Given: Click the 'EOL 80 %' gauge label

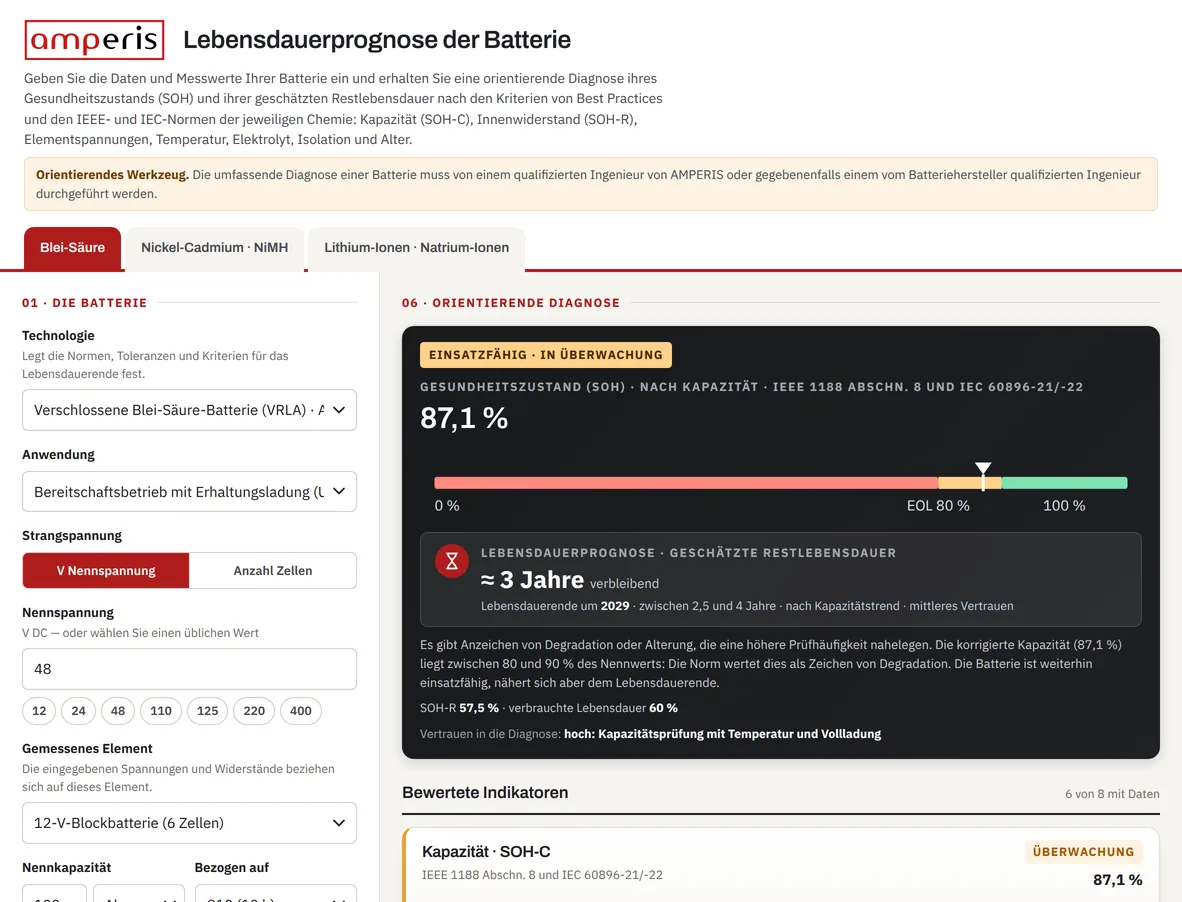Looking at the screenshot, I should pos(938,506).
